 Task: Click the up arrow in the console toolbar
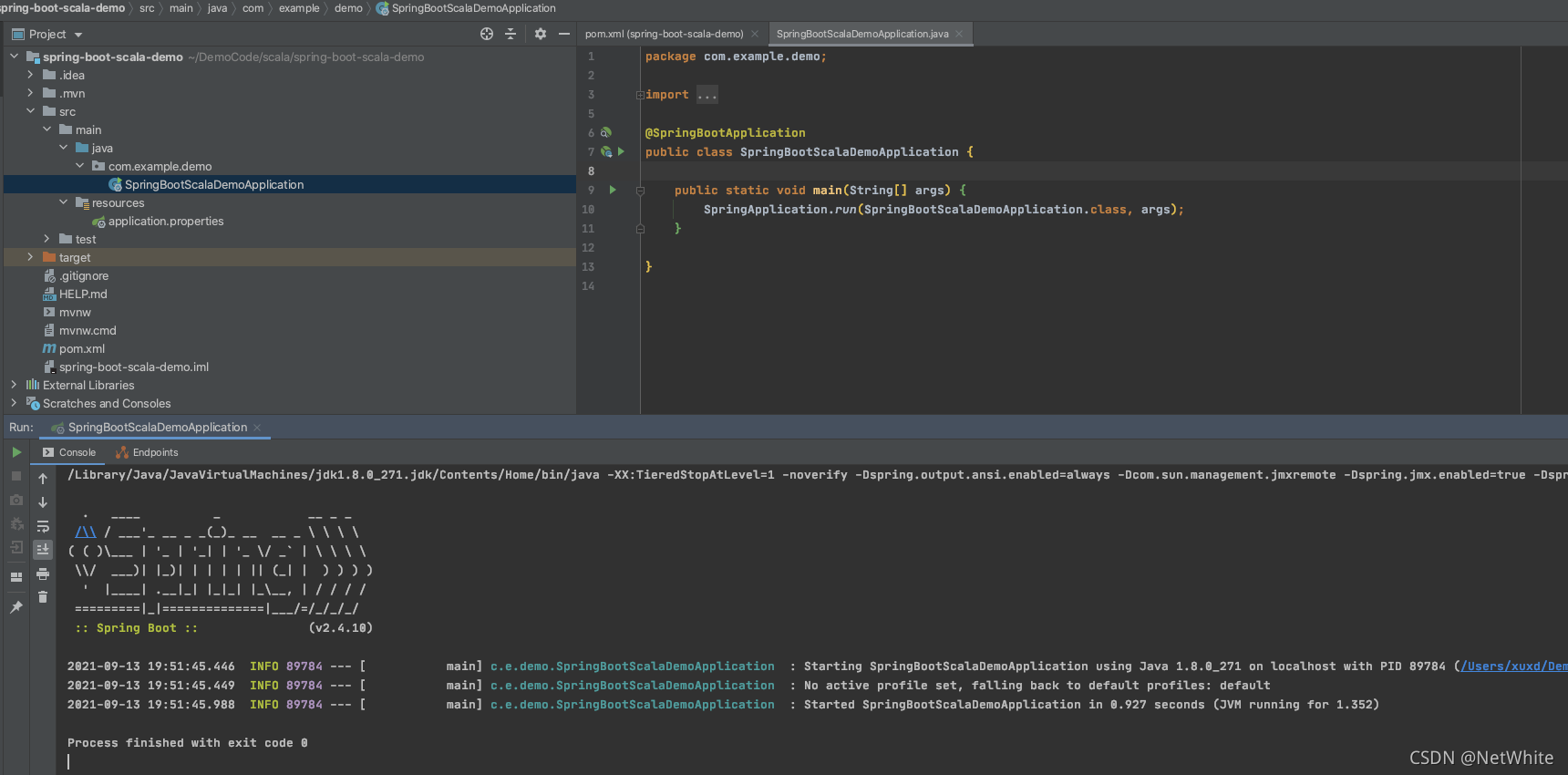tap(43, 478)
